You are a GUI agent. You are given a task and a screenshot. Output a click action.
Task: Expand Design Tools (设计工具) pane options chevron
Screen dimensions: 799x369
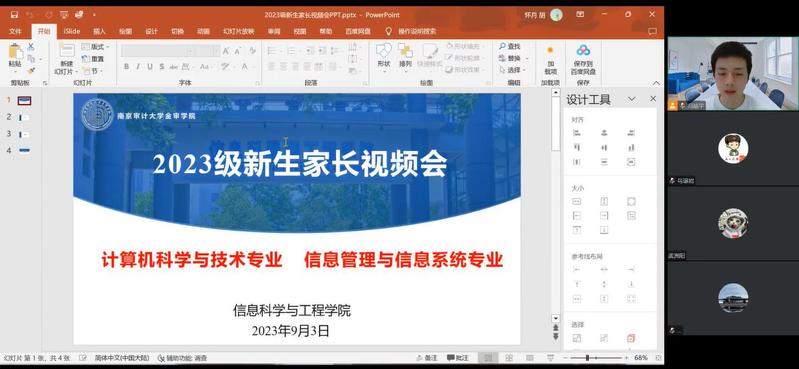pyautogui.click(x=632, y=99)
